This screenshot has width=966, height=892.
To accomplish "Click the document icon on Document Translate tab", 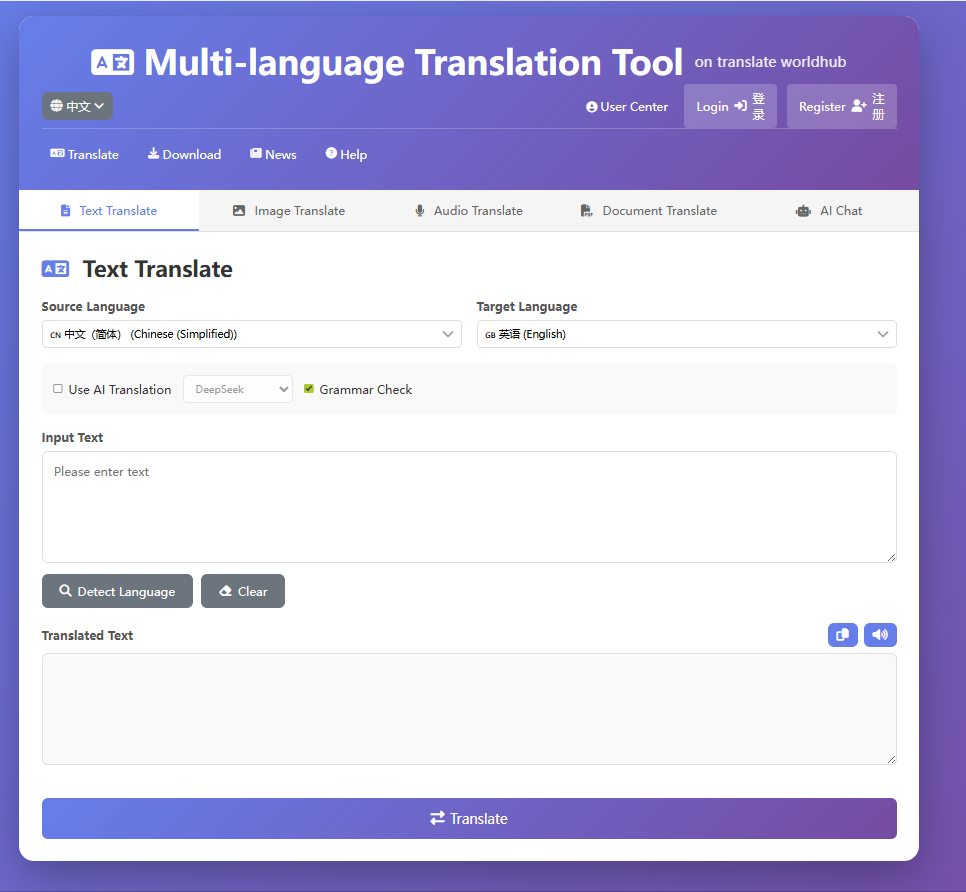I will (586, 210).
